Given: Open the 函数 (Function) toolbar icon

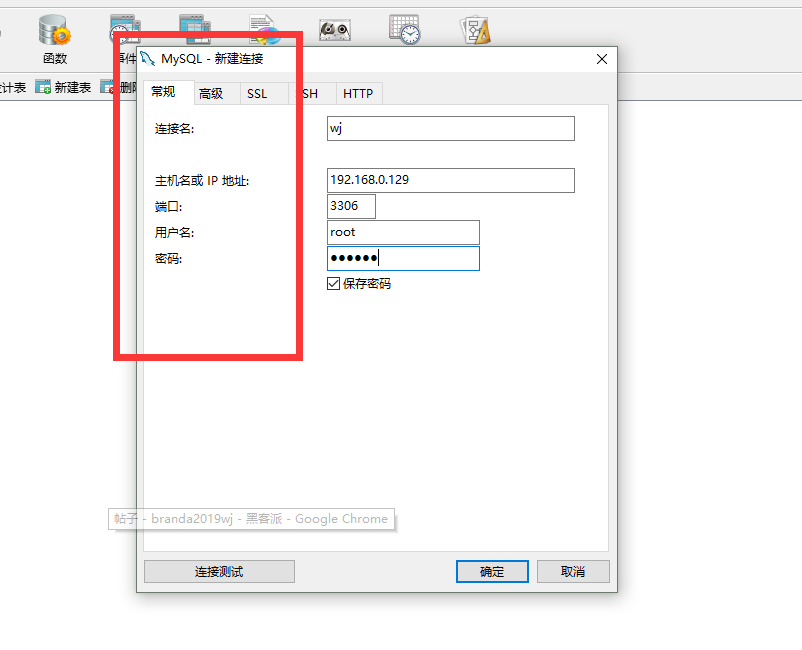Looking at the screenshot, I should pos(55,39).
